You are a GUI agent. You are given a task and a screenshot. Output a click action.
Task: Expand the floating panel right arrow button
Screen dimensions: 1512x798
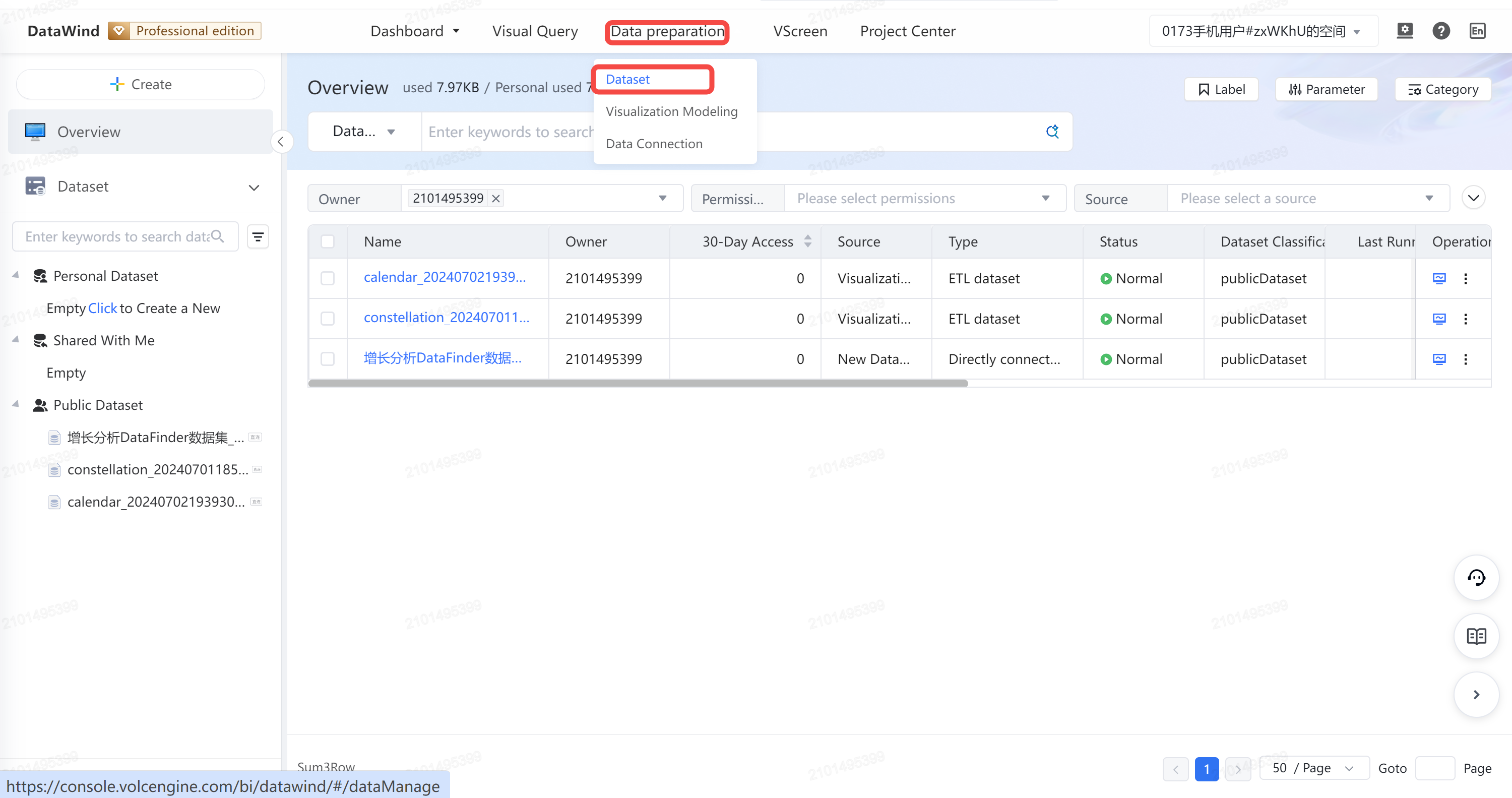[1476, 695]
